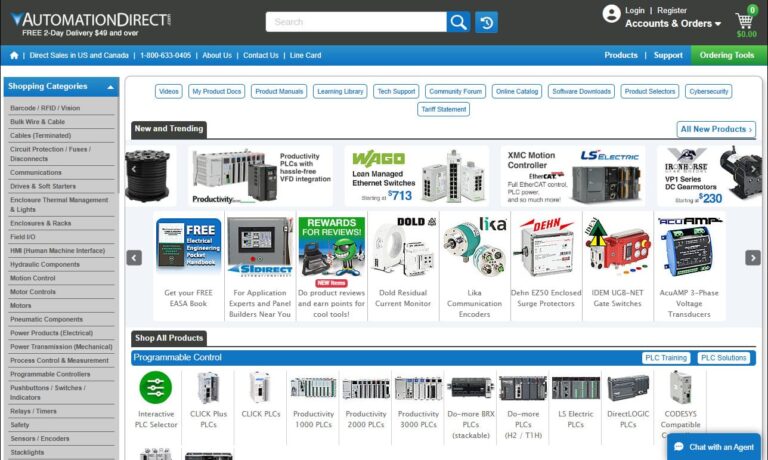The width and height of the screenshot is (768, 460).
Task: Open Line Card link
Action: click(x=306, y=55)
